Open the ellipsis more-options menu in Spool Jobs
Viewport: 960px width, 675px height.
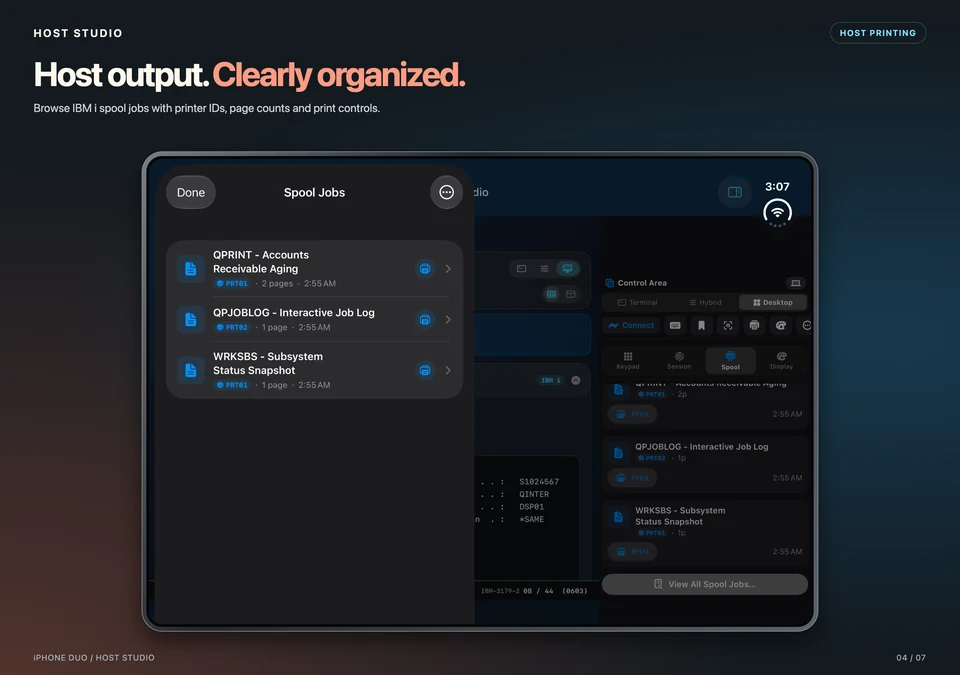pos(446,192)
